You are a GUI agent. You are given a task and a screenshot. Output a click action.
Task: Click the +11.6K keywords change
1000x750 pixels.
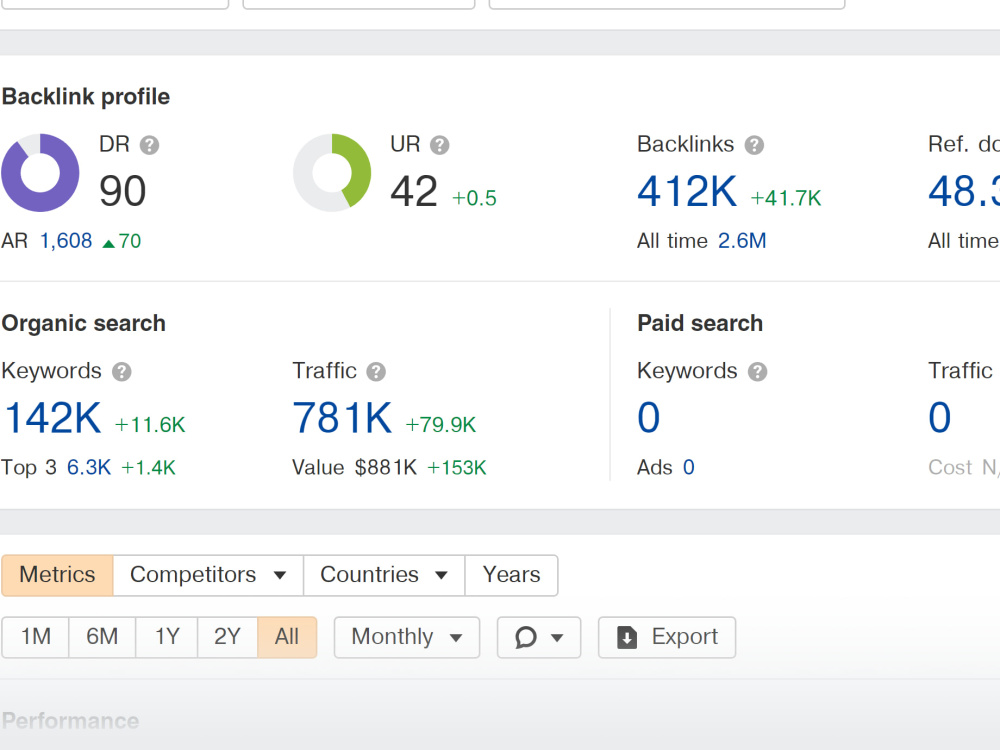click(x=150, y=425)
